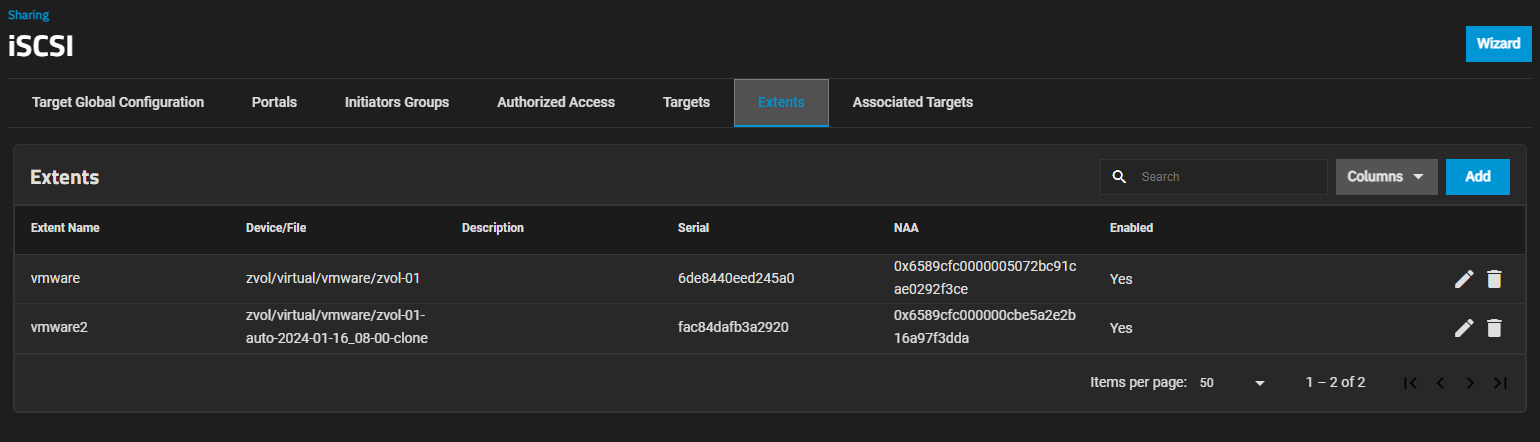The height and width of the screenshot is (442, 1540).
Task: Switch to the Targets tab
Action: [x=686, y=102]
